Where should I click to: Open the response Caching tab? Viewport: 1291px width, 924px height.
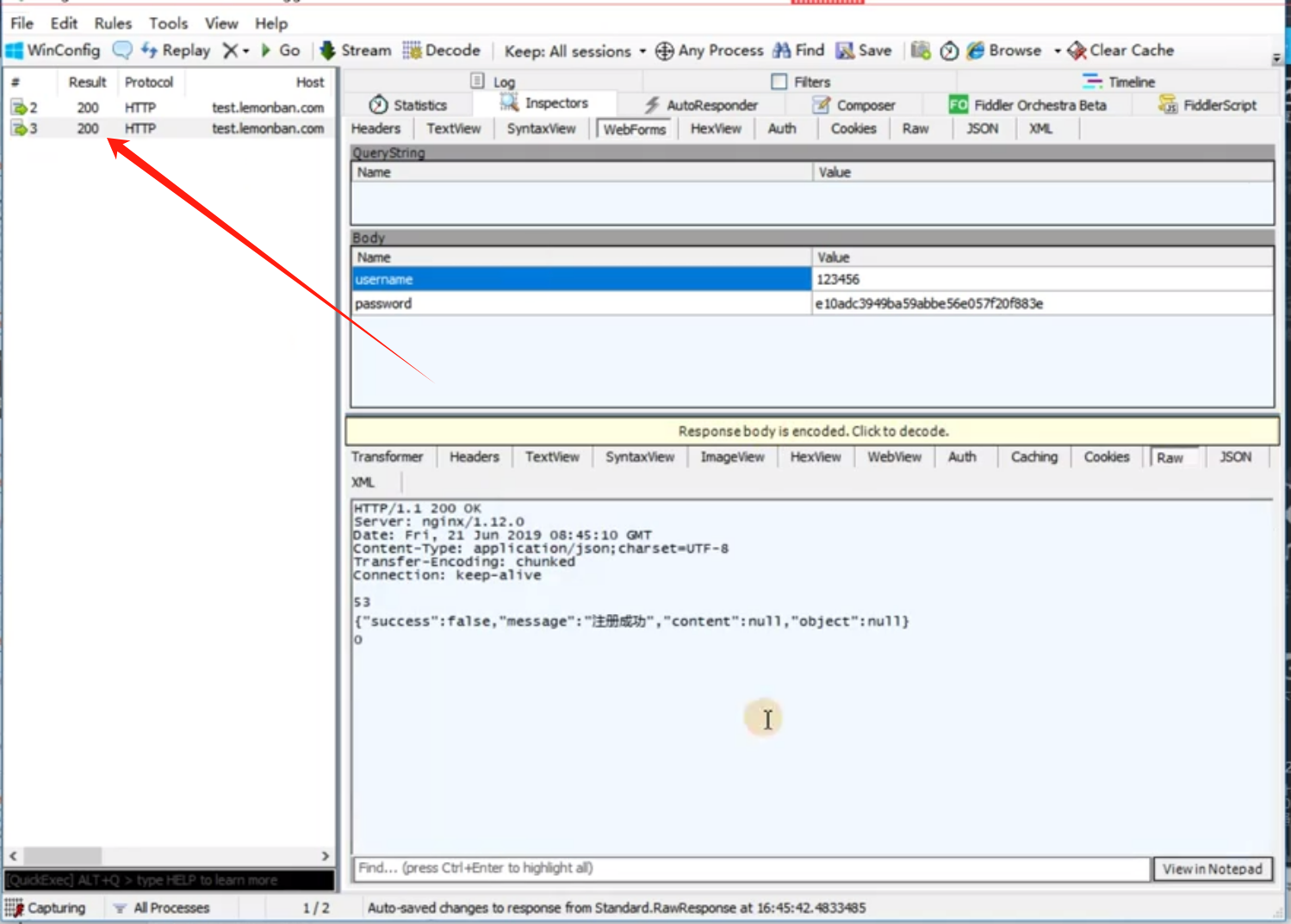click(1033, 457)
